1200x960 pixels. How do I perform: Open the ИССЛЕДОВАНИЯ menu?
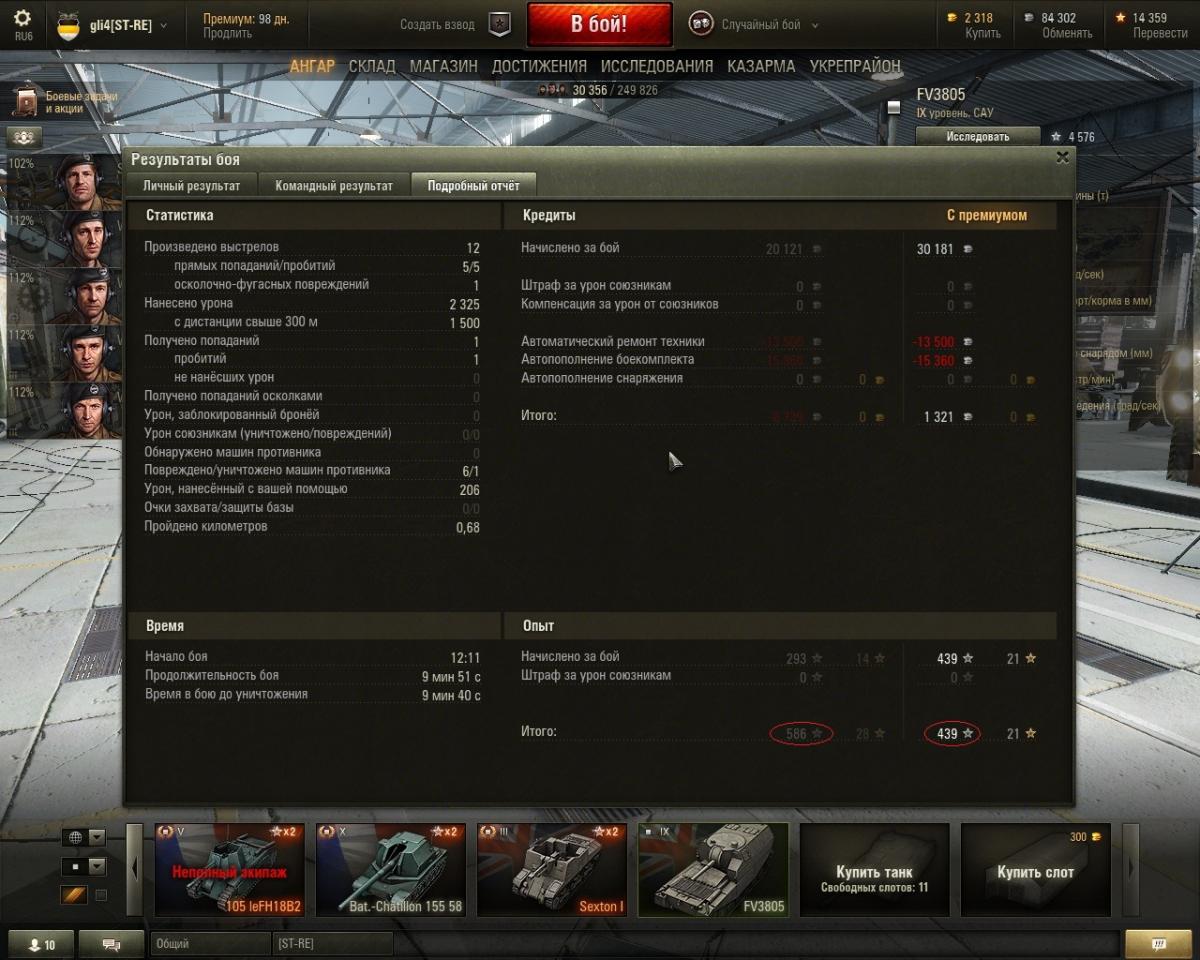click(657, 66)
